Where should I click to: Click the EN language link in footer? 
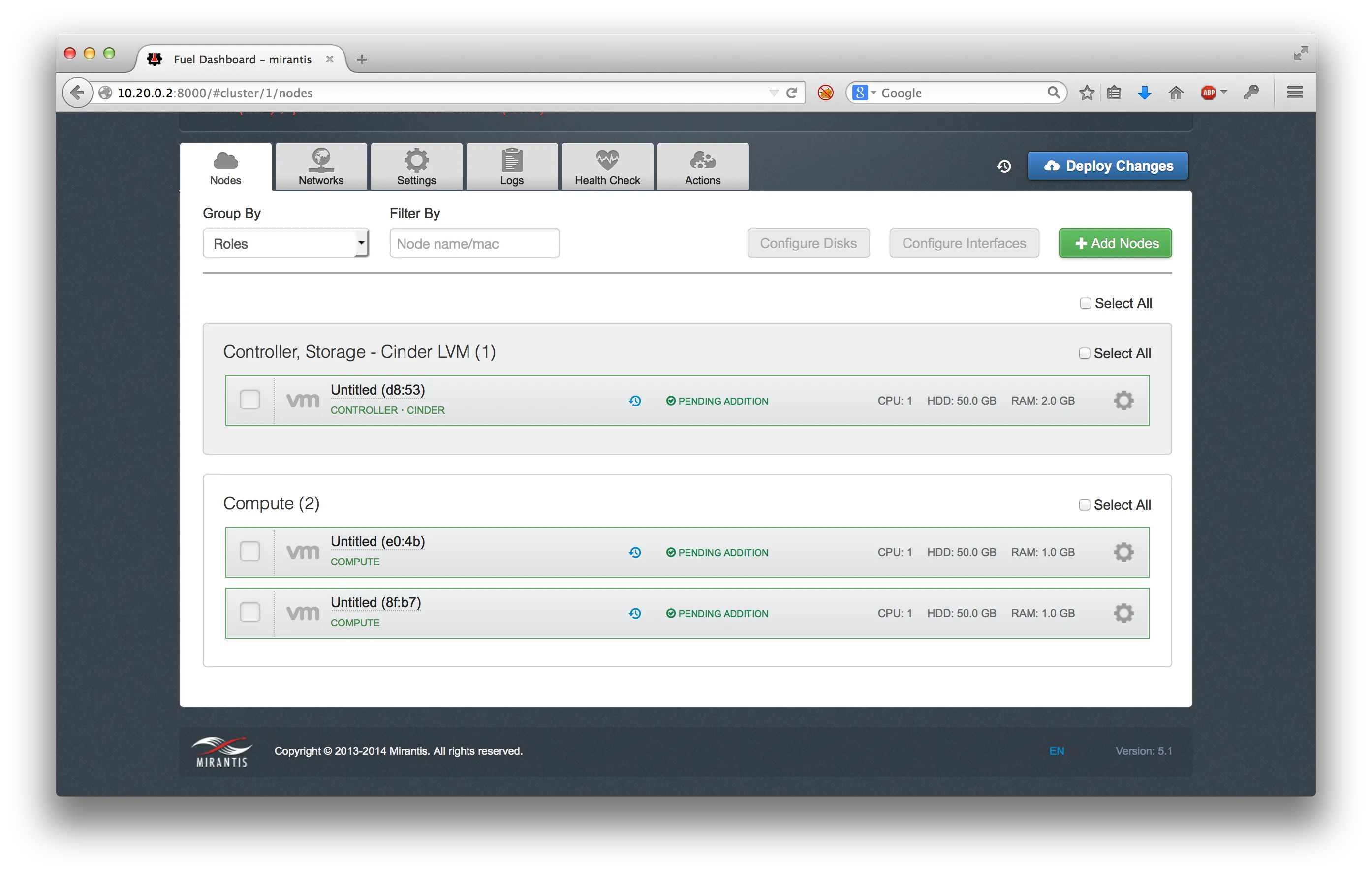1057,751
